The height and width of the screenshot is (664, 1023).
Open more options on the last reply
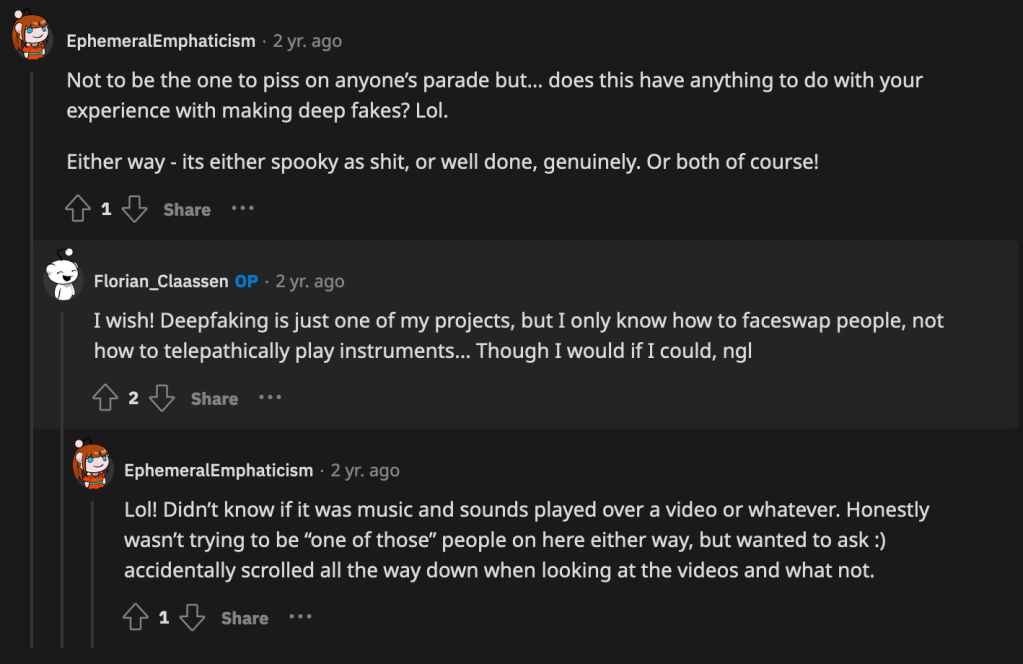(300, 617)
